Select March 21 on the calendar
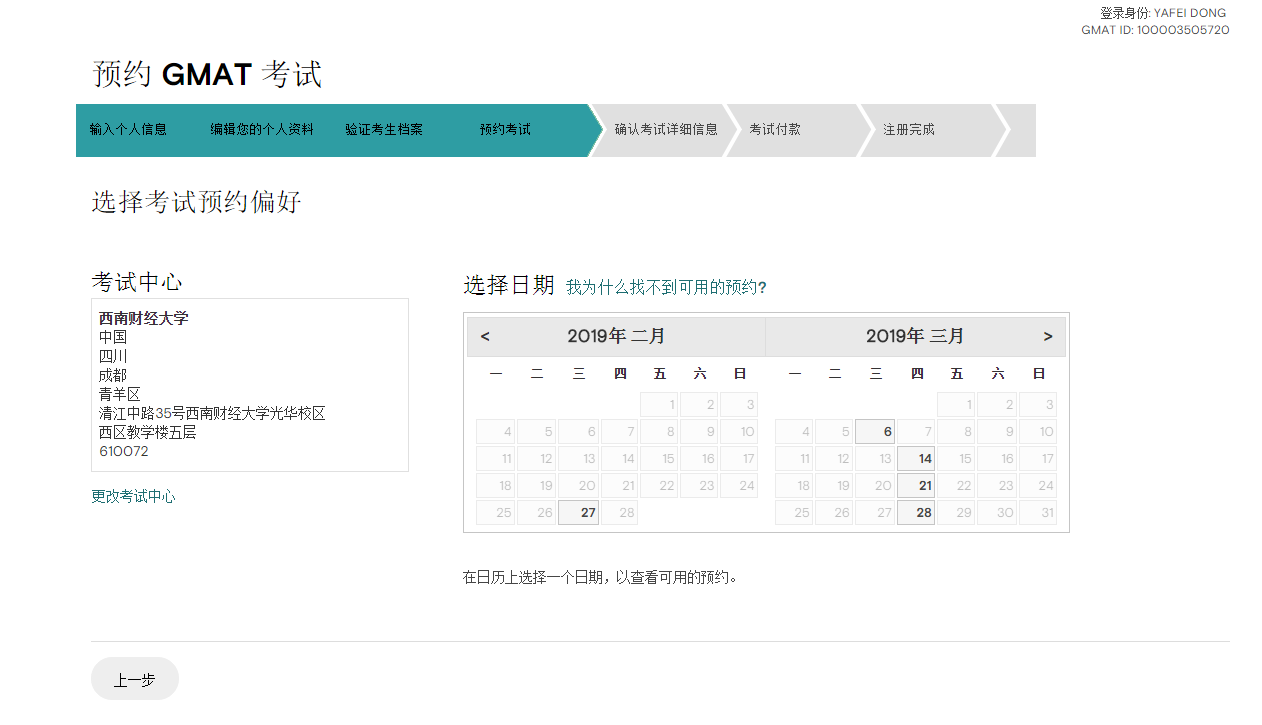This screenshot has height=725, width=1262. 916,485
